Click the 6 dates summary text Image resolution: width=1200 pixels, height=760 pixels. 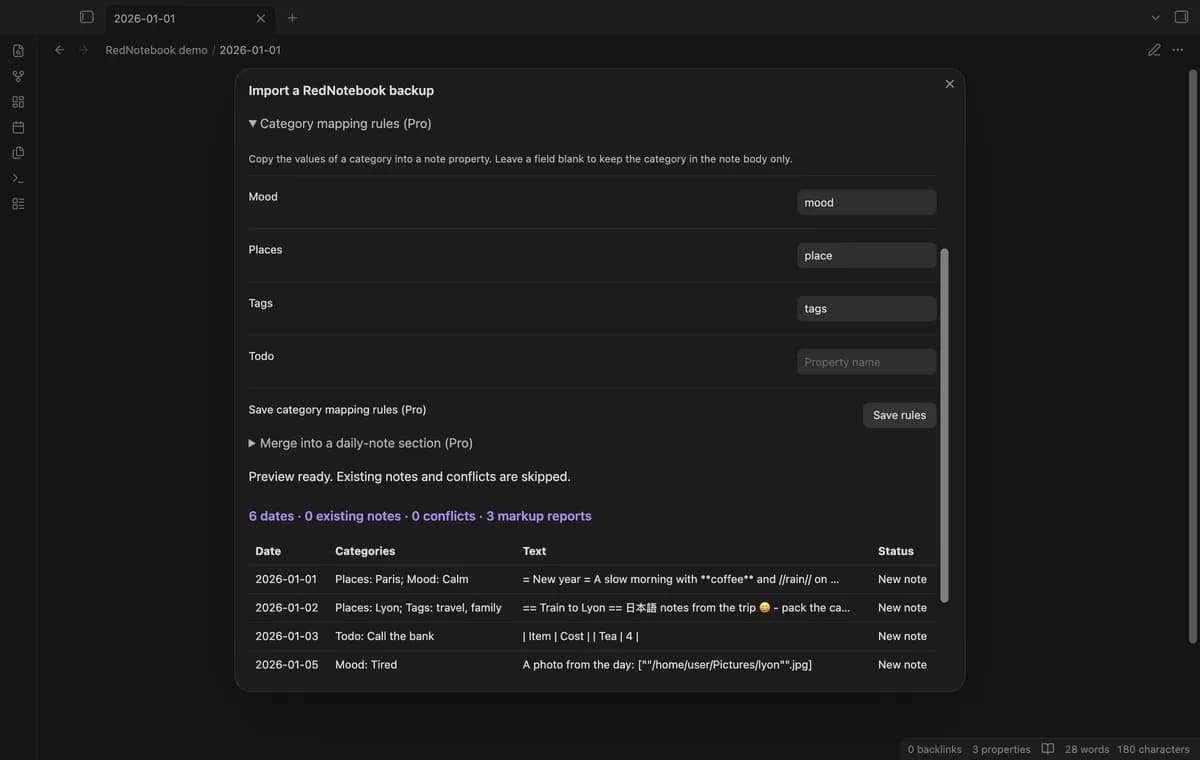(271, 516)
